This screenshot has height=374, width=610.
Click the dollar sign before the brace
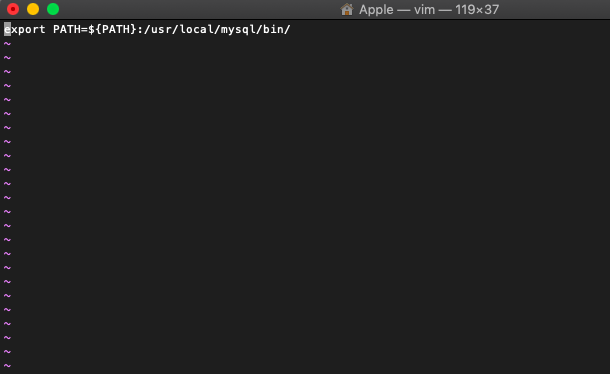point(91,29)
